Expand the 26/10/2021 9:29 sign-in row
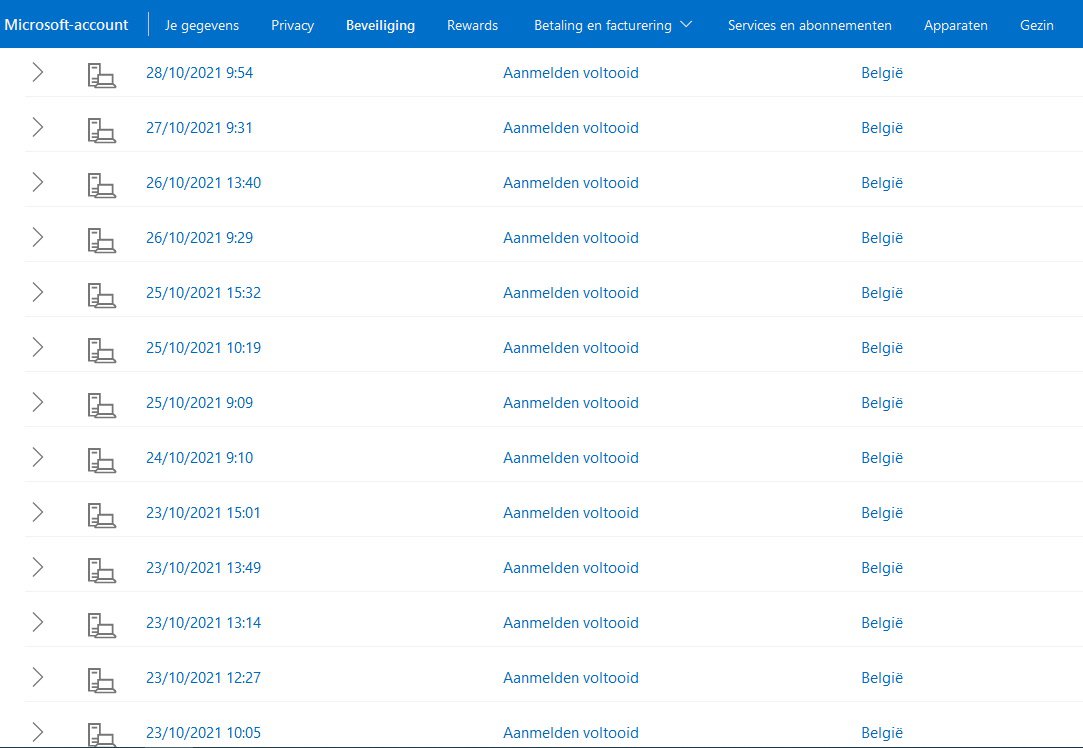 click(38, 237)
